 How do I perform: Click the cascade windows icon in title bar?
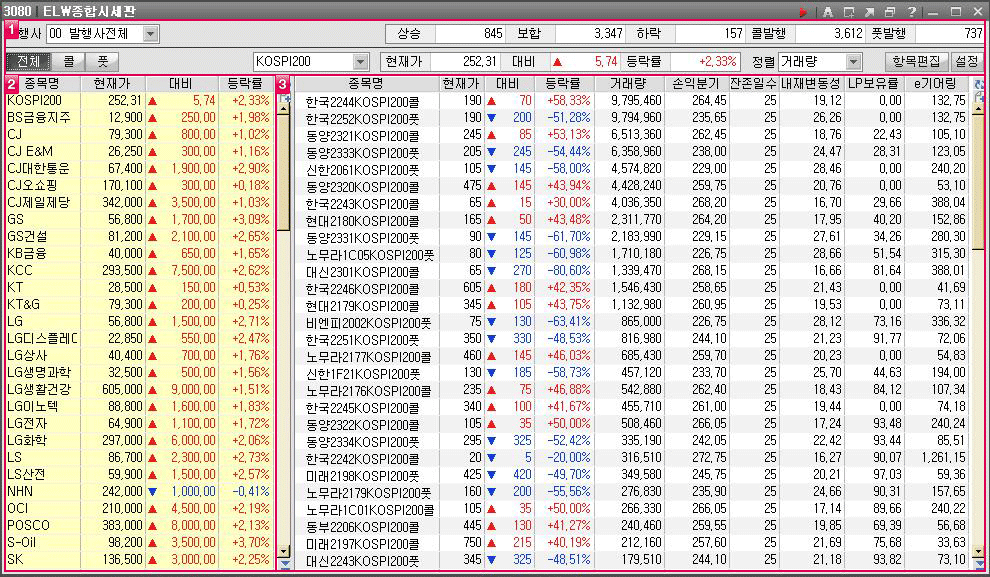coord(890,12)
